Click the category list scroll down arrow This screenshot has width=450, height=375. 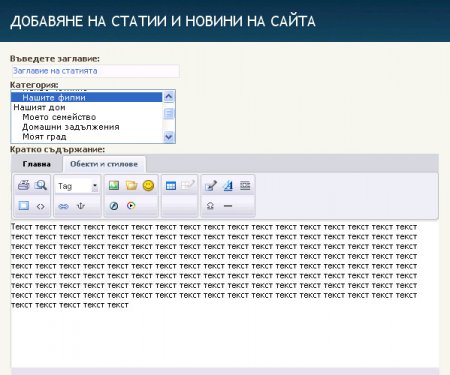[169, 137]
